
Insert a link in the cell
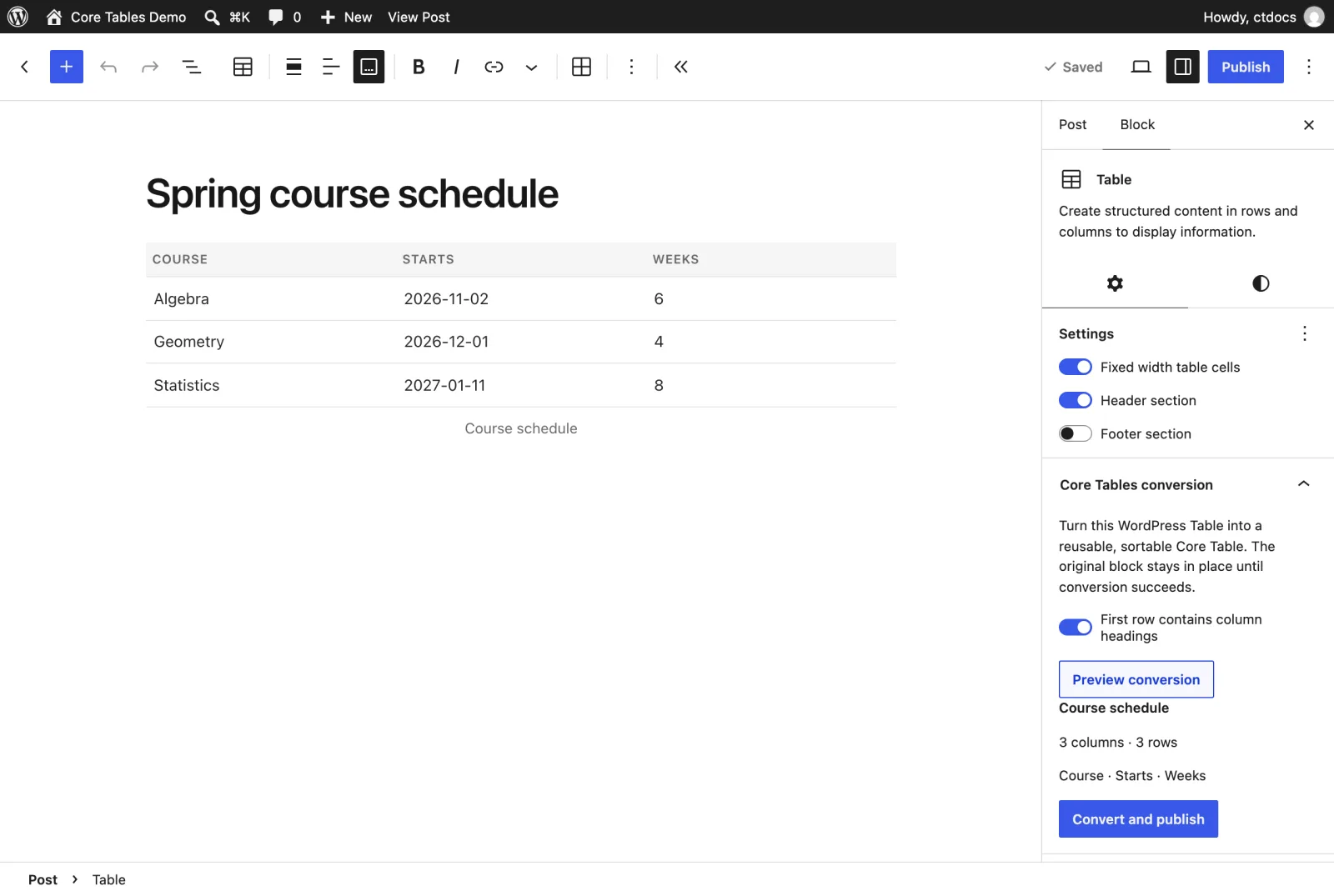pos(494,67)
